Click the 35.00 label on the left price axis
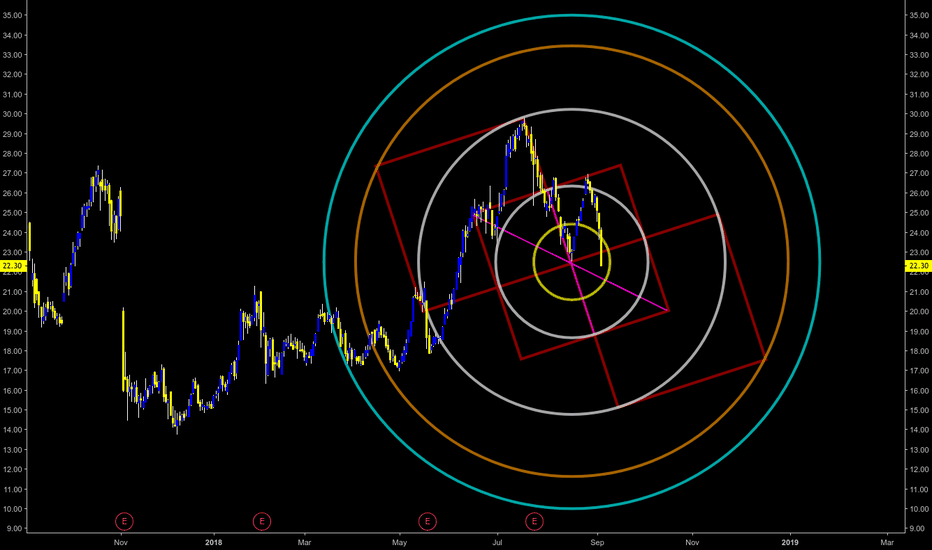932x550 pixels. tap(12, 15)
